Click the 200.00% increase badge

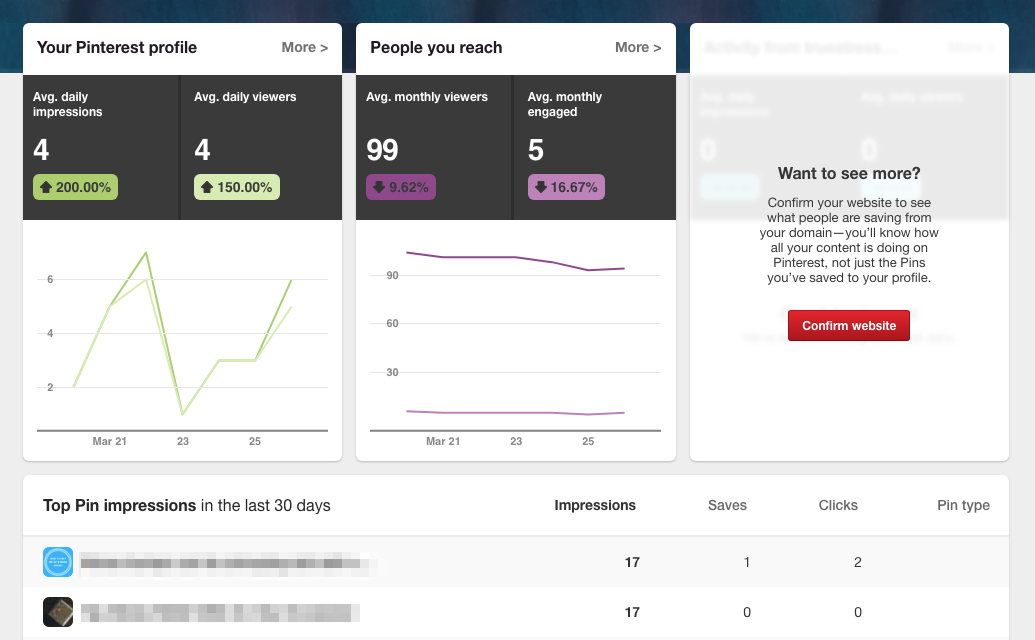coord(76,187)
